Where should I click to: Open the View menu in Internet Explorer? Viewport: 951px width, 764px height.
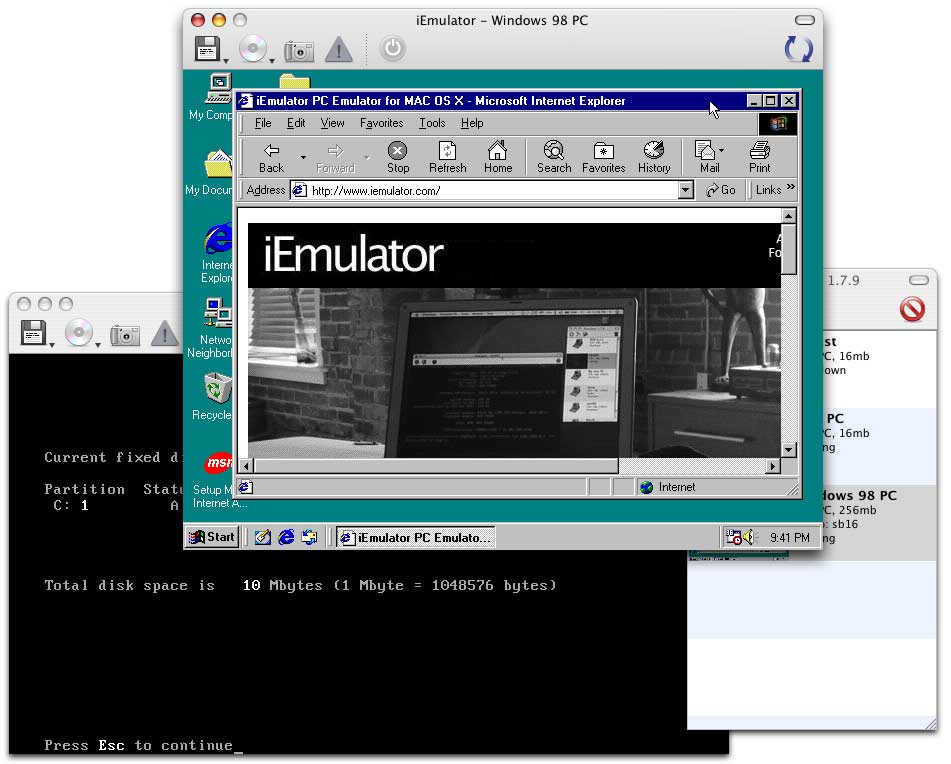point(332,123)
